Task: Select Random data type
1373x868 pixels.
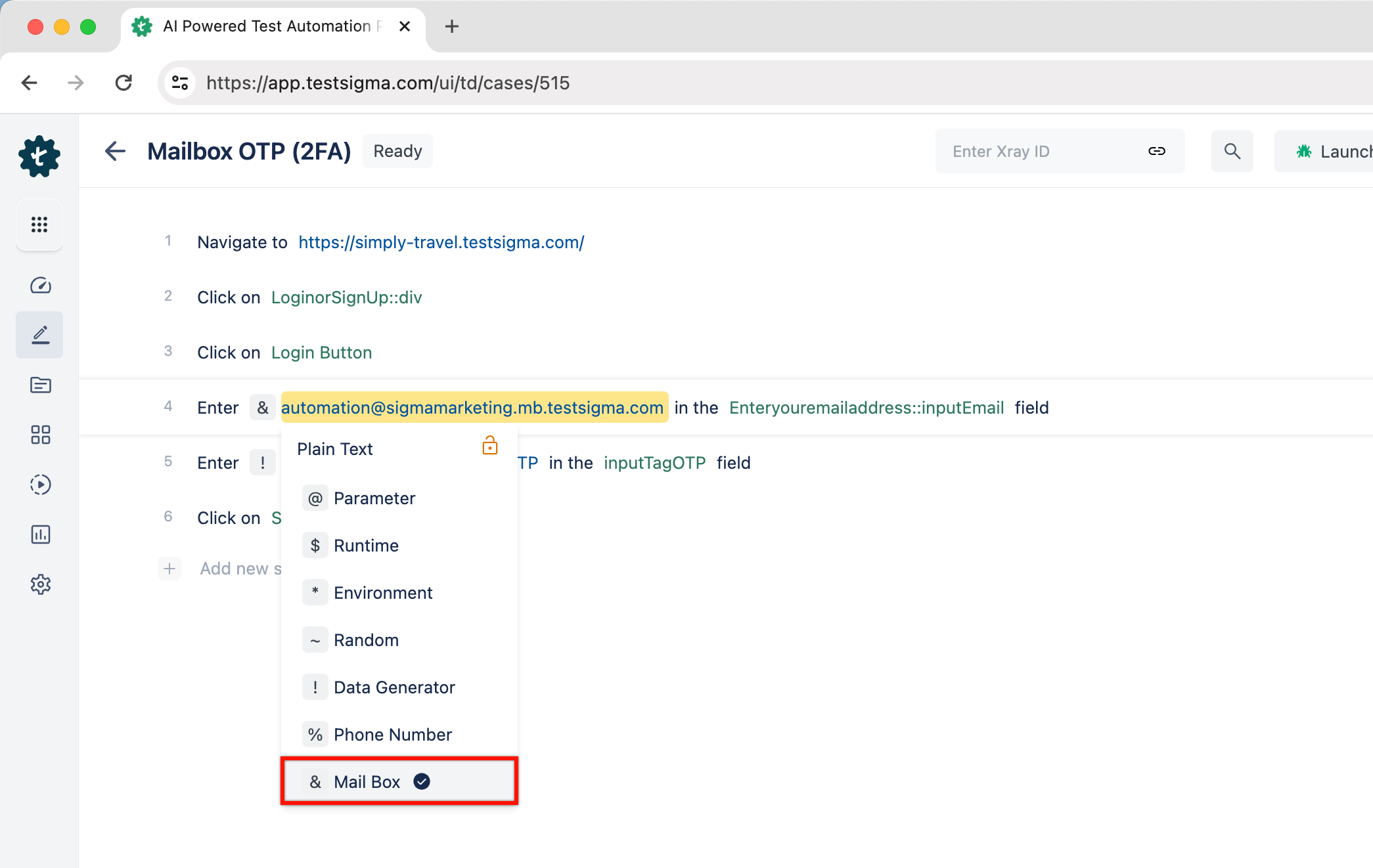Action: [x=399, y=640]
